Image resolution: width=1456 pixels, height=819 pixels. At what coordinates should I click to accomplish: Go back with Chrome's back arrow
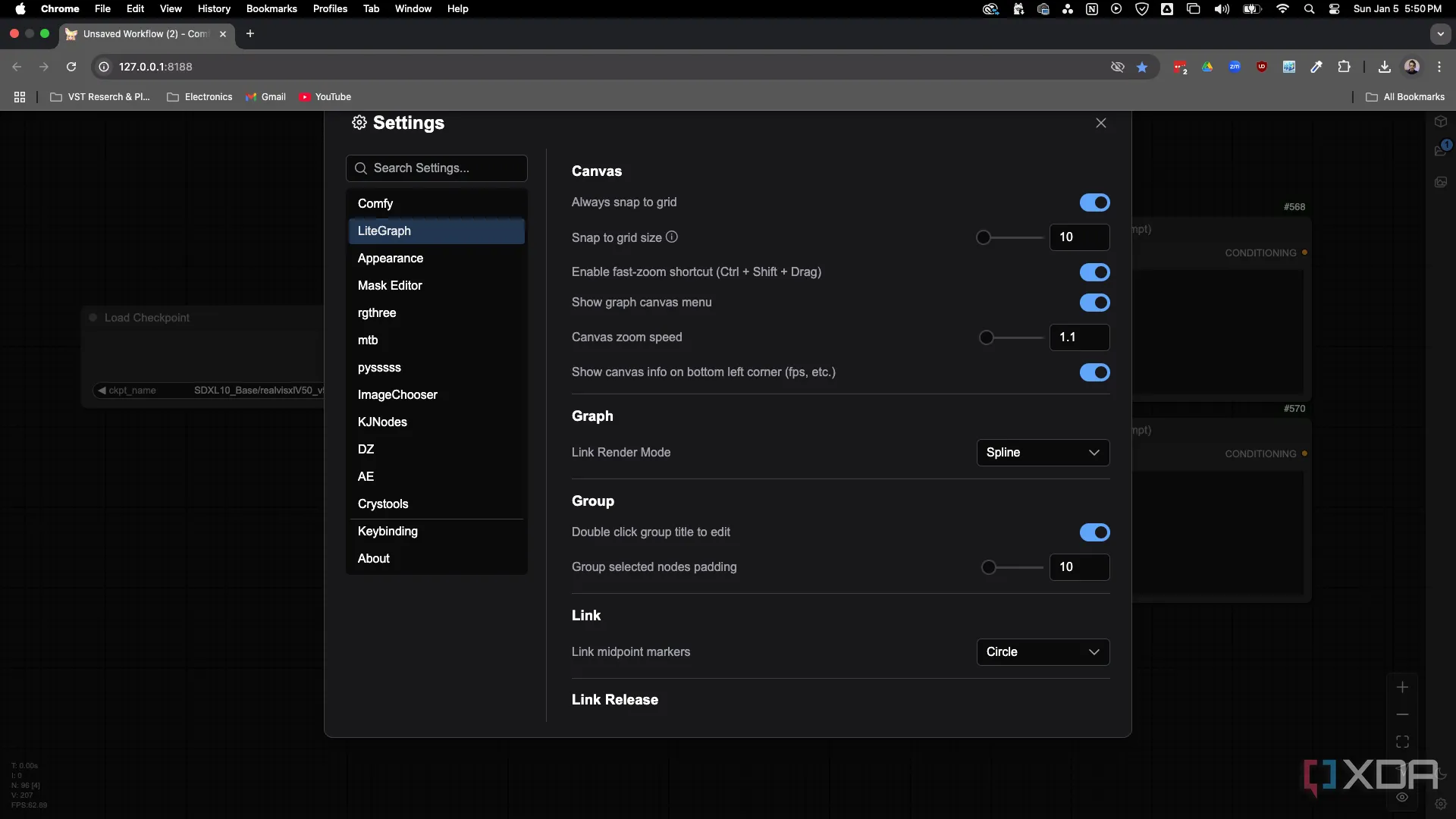17,67
